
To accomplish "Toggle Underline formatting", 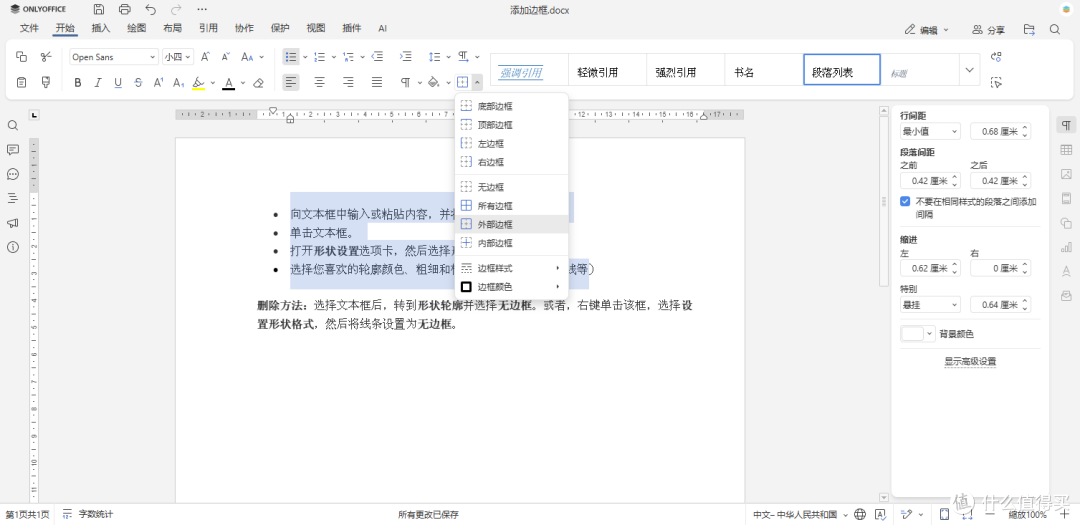I will click(118, 83).
